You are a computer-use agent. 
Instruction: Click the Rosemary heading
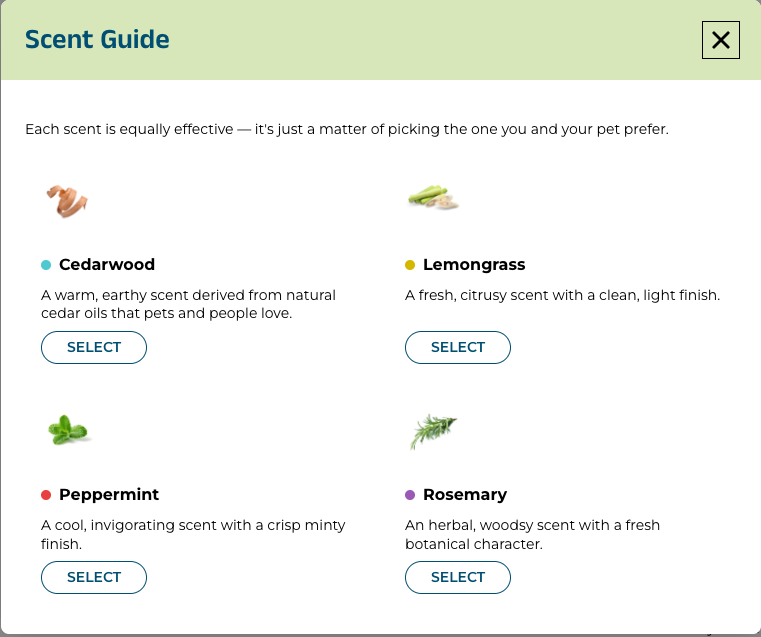(x=465, y=494)
